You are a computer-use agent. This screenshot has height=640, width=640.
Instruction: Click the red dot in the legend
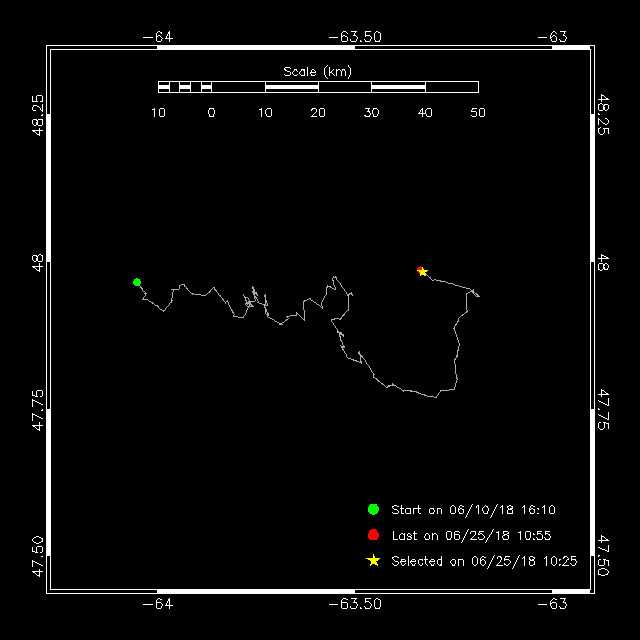373,535
